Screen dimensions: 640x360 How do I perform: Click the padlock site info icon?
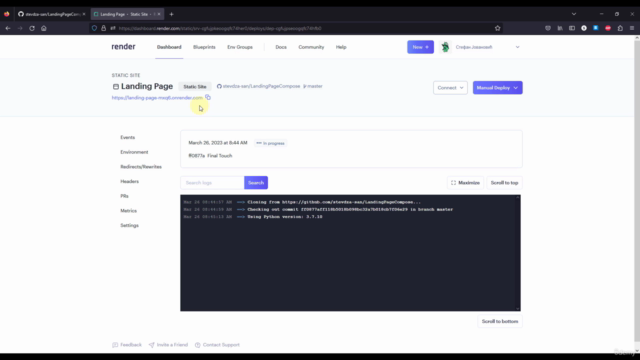point(103,28)
